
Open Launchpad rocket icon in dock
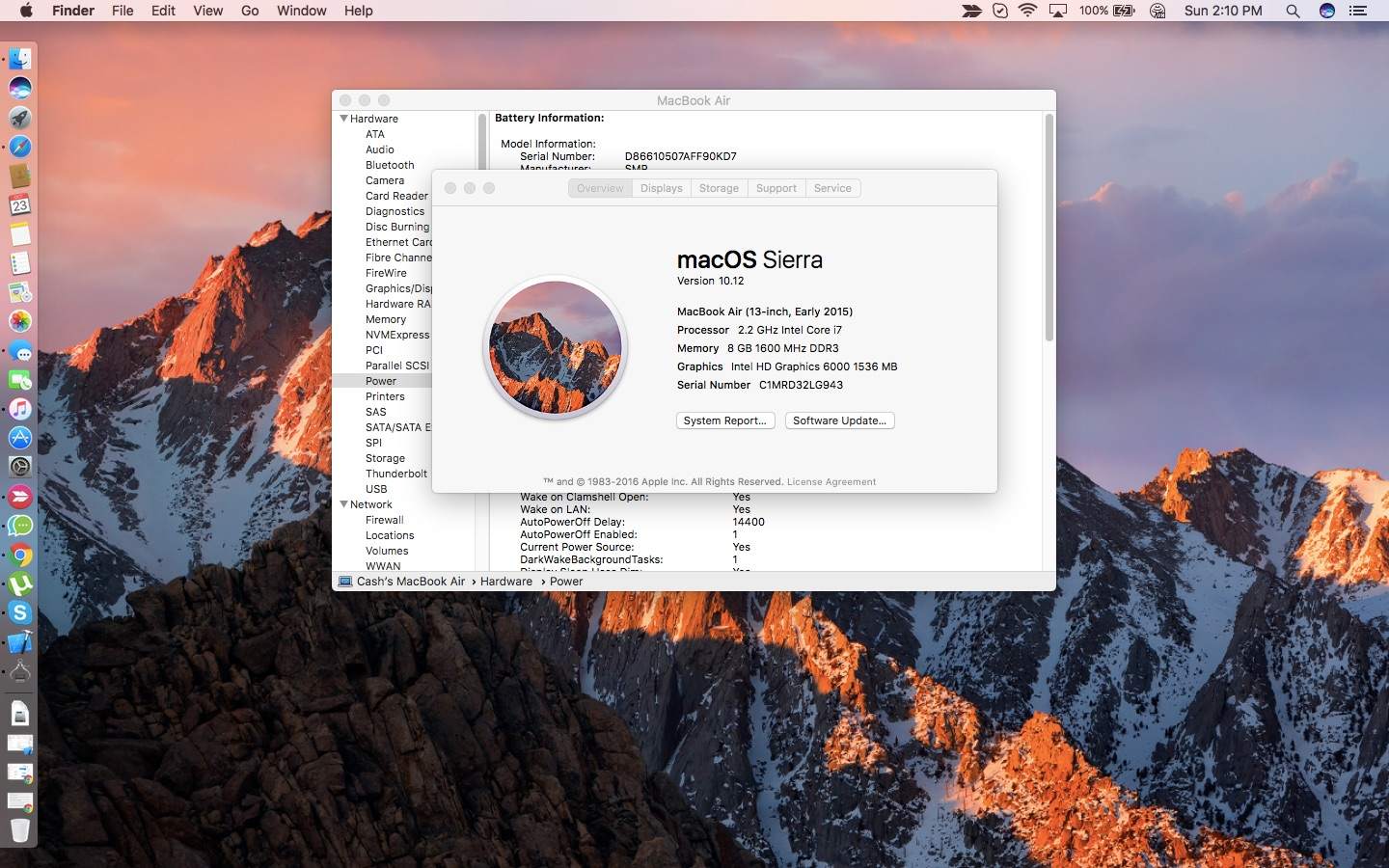(x=20, y=118)
